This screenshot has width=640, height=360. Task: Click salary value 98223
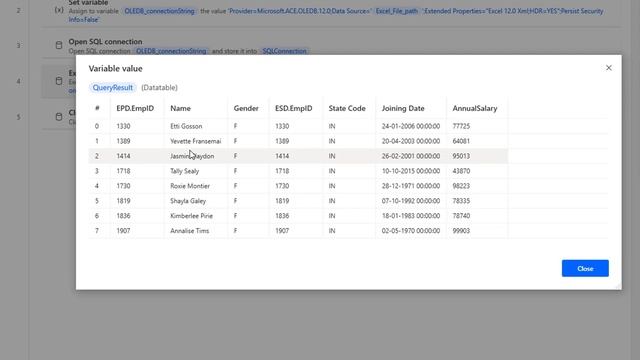click(x=461, y=186)
